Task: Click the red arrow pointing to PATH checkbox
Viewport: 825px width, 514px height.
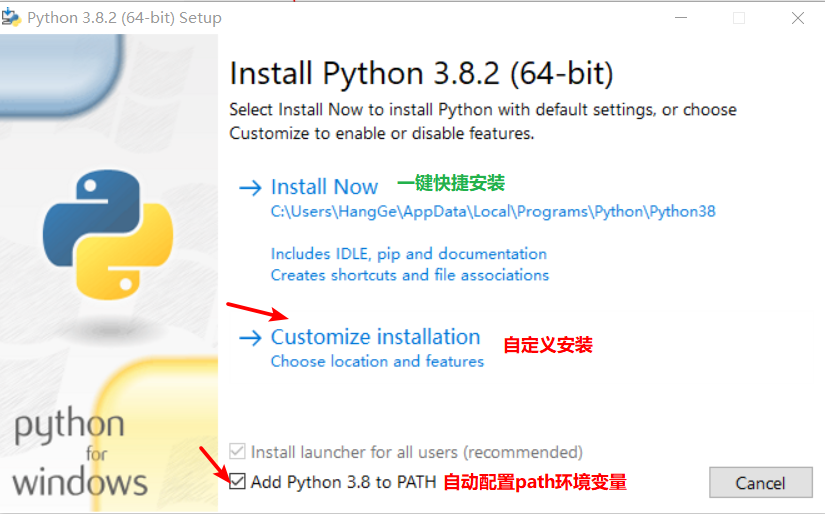Action: [x=214, y=464]
